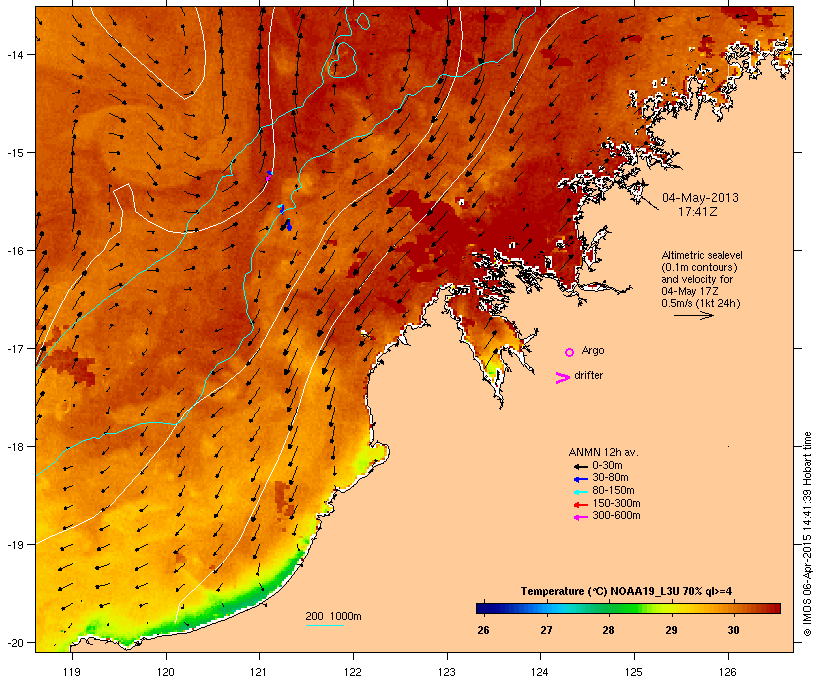Click the '300-600m' depth label
Viewport: 820px width, 680px height.
coord(616,516)
